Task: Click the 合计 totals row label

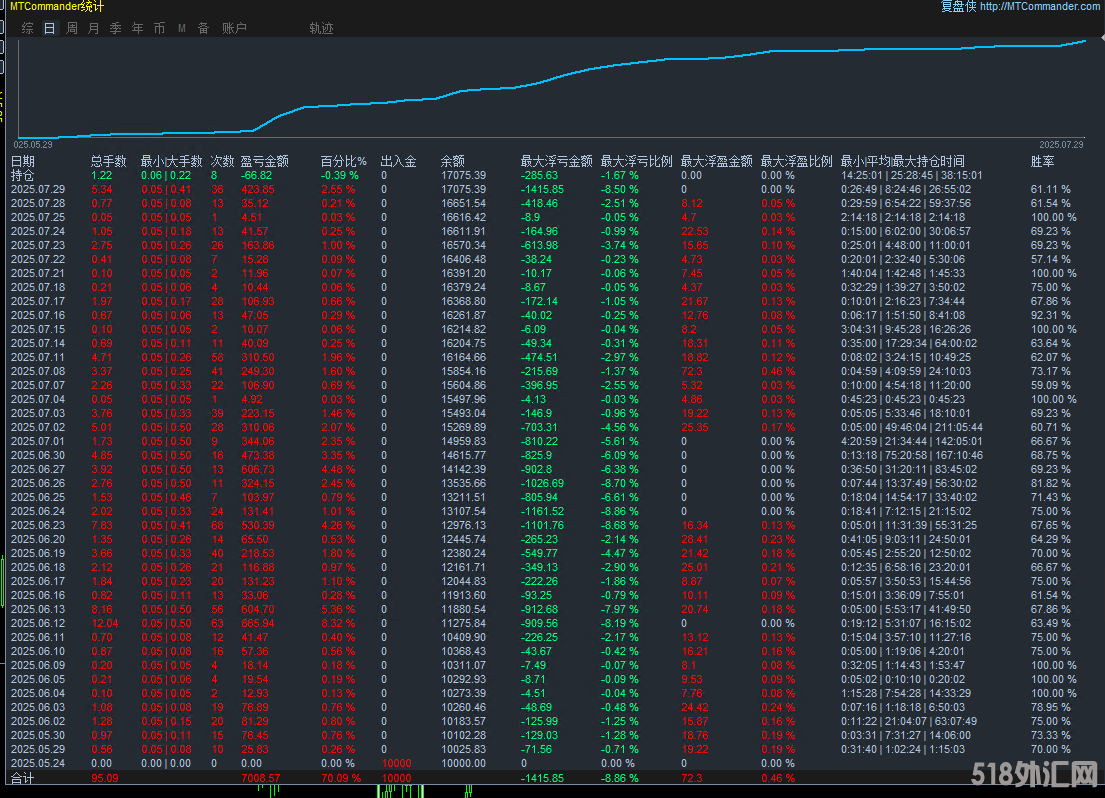Action: coord(22,777)
